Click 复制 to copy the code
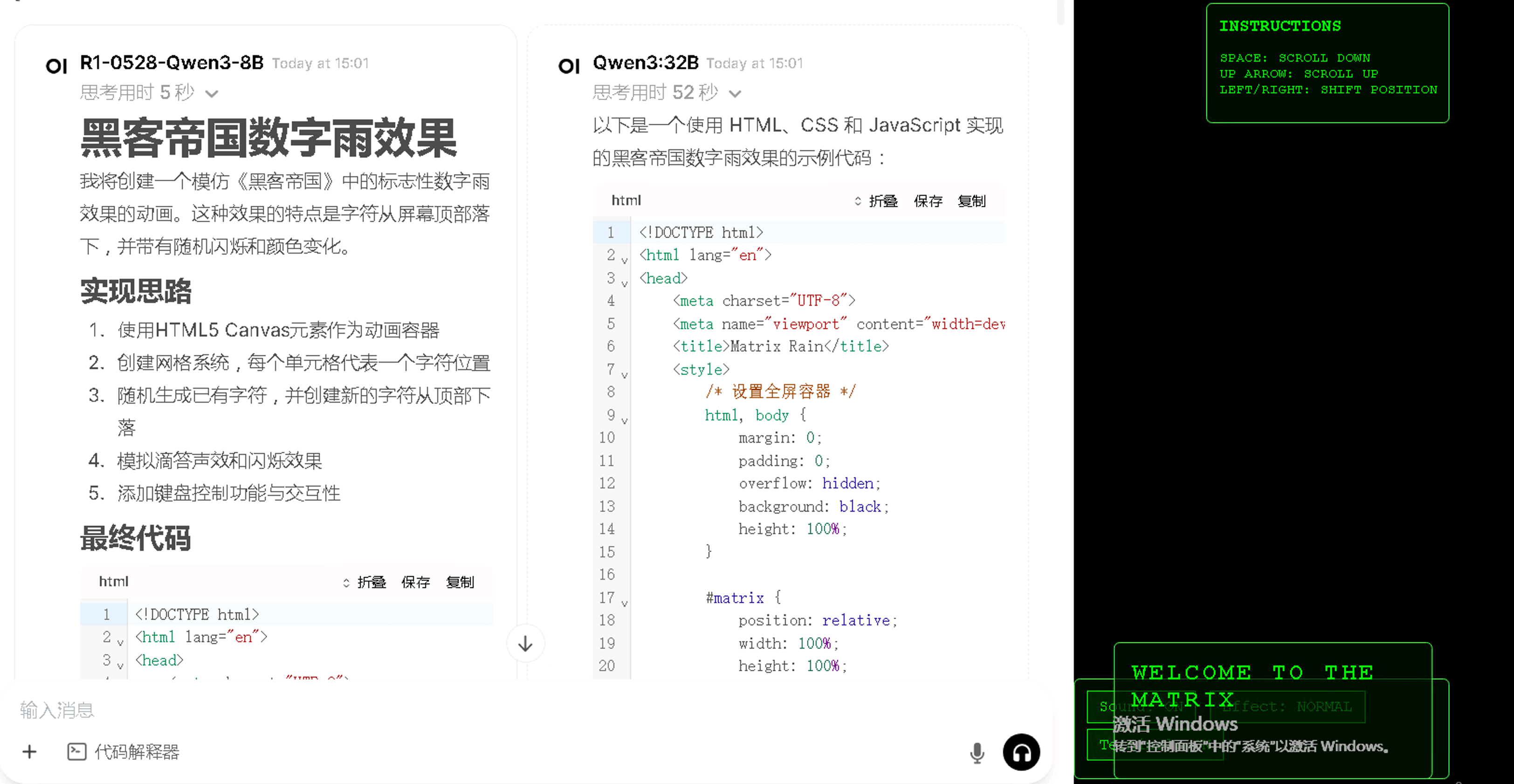Screen dimensions: 1514x784 [x=973, y=200]
